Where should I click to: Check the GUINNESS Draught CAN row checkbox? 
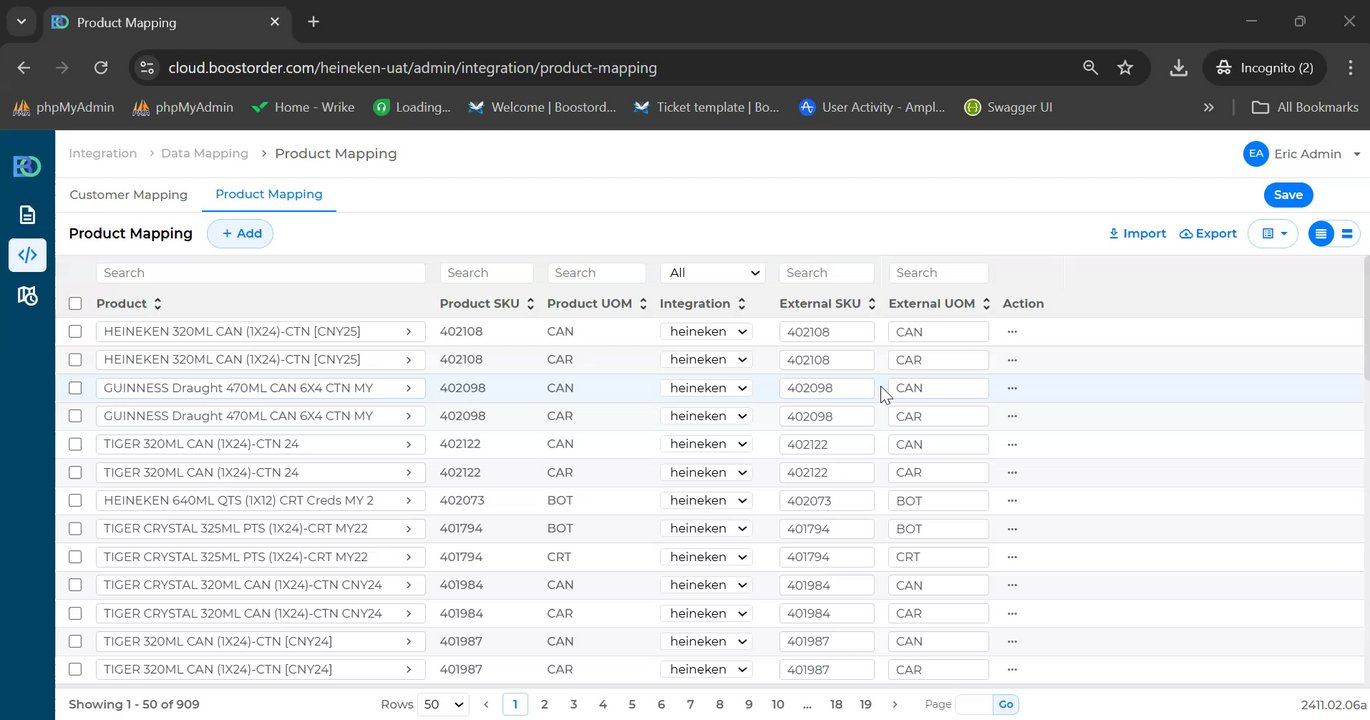point(75,387)
